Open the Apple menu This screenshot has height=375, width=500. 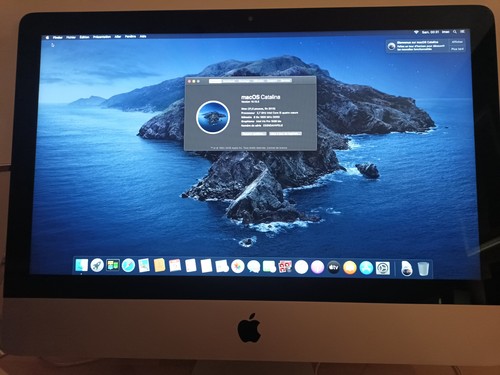pos(47,37)
